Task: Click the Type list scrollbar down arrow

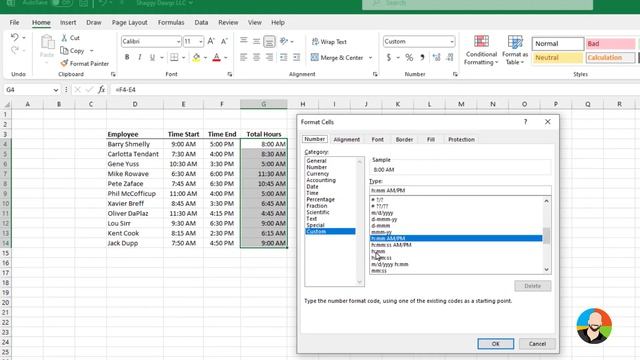Action: (x=546, y=269)
